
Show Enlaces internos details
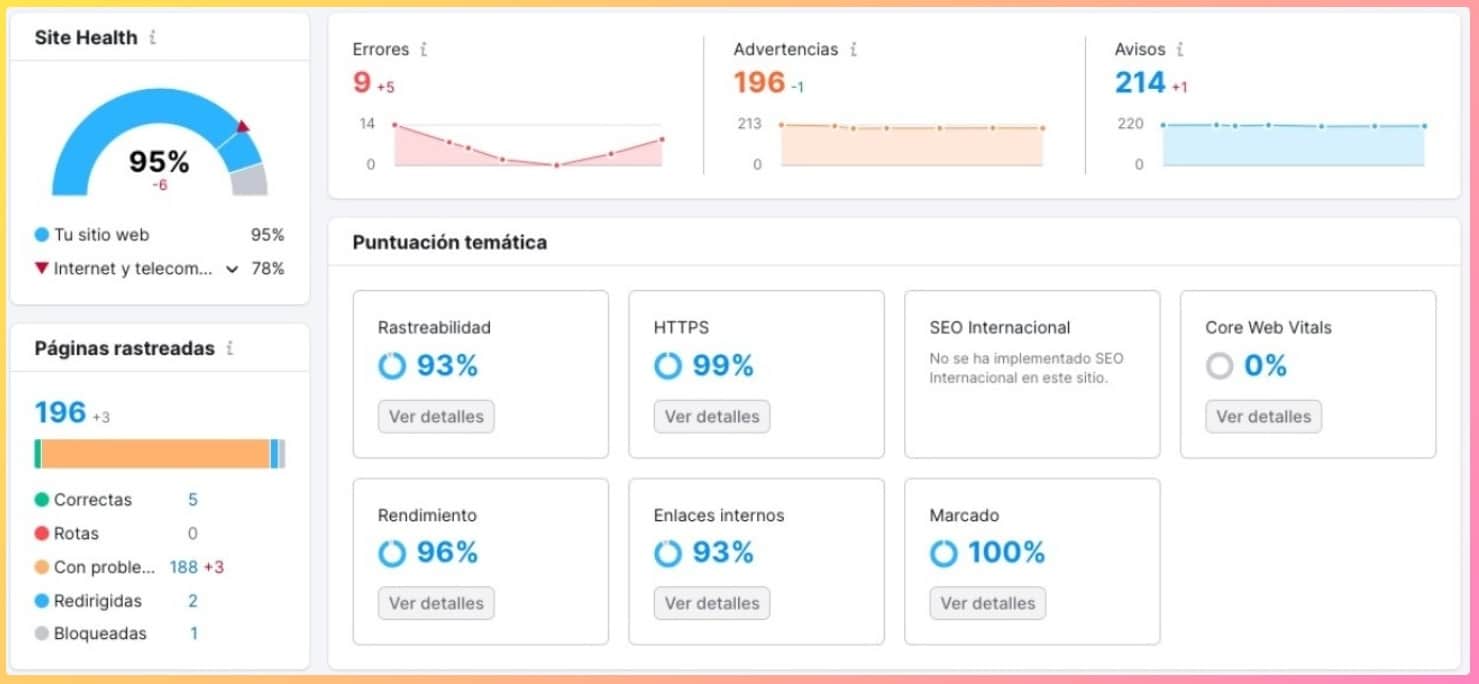(x=711, y=603)
